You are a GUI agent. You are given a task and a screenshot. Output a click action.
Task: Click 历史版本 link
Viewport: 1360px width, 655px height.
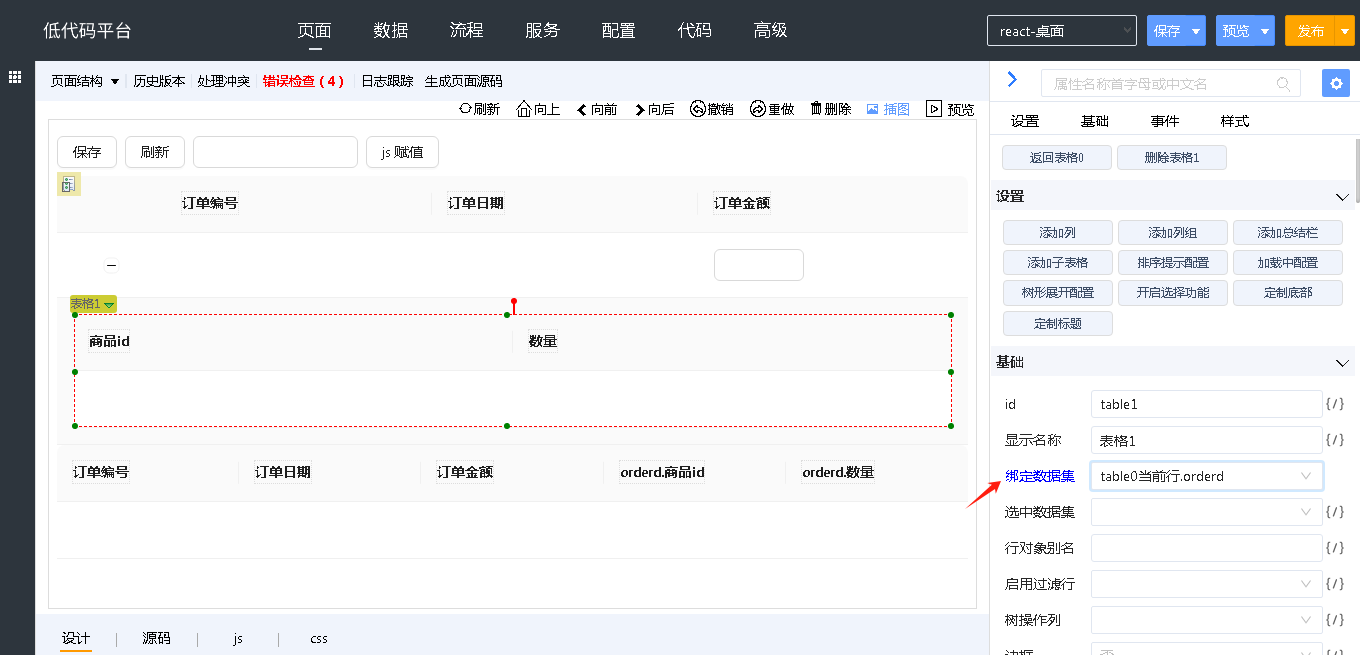click(159, 81)
